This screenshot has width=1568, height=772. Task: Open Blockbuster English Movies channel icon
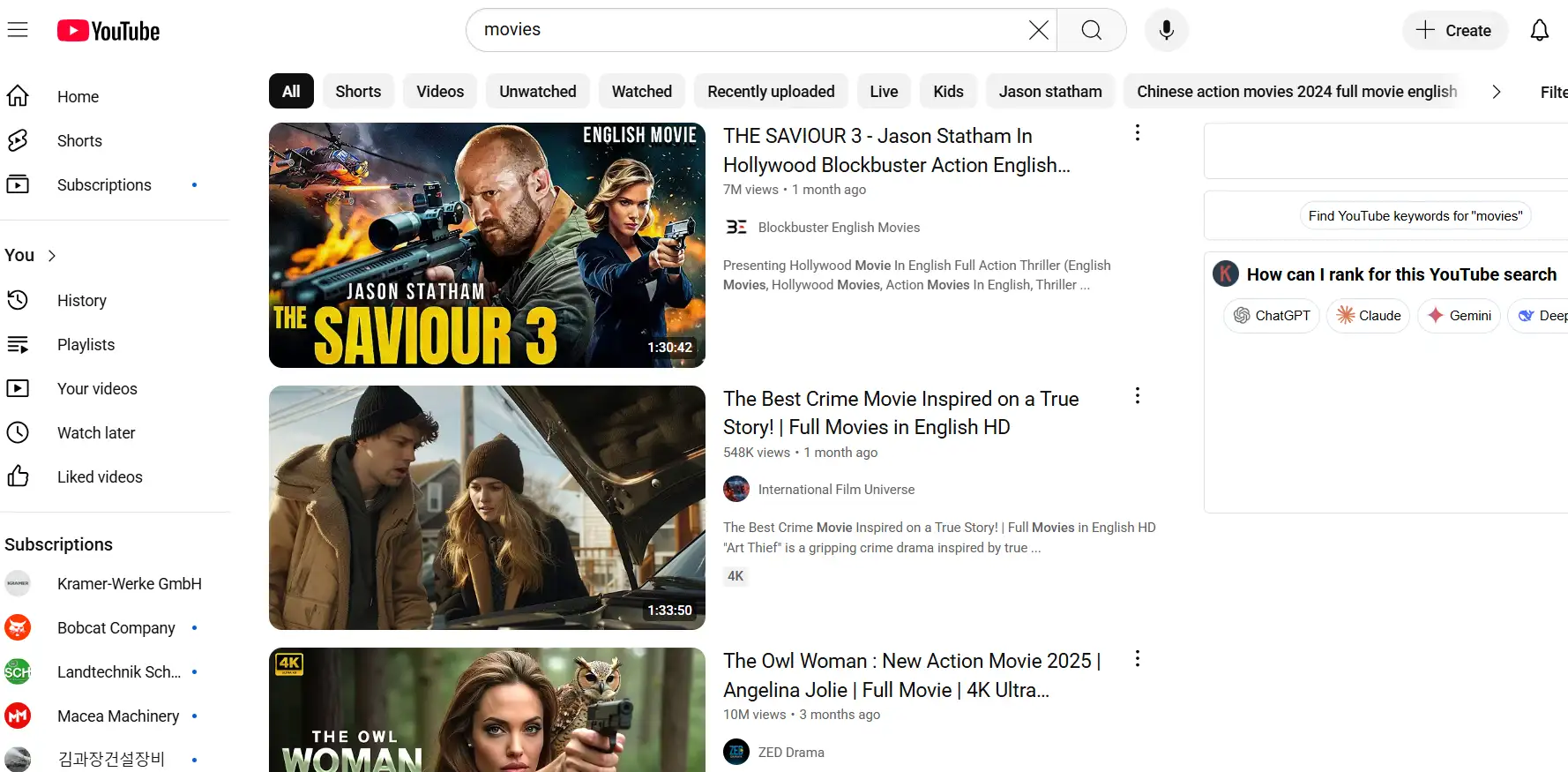click(736, 227)
